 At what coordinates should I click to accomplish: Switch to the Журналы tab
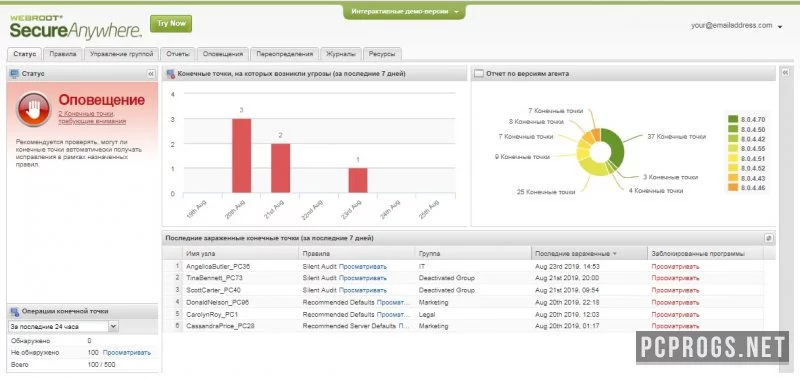point(341,54)
